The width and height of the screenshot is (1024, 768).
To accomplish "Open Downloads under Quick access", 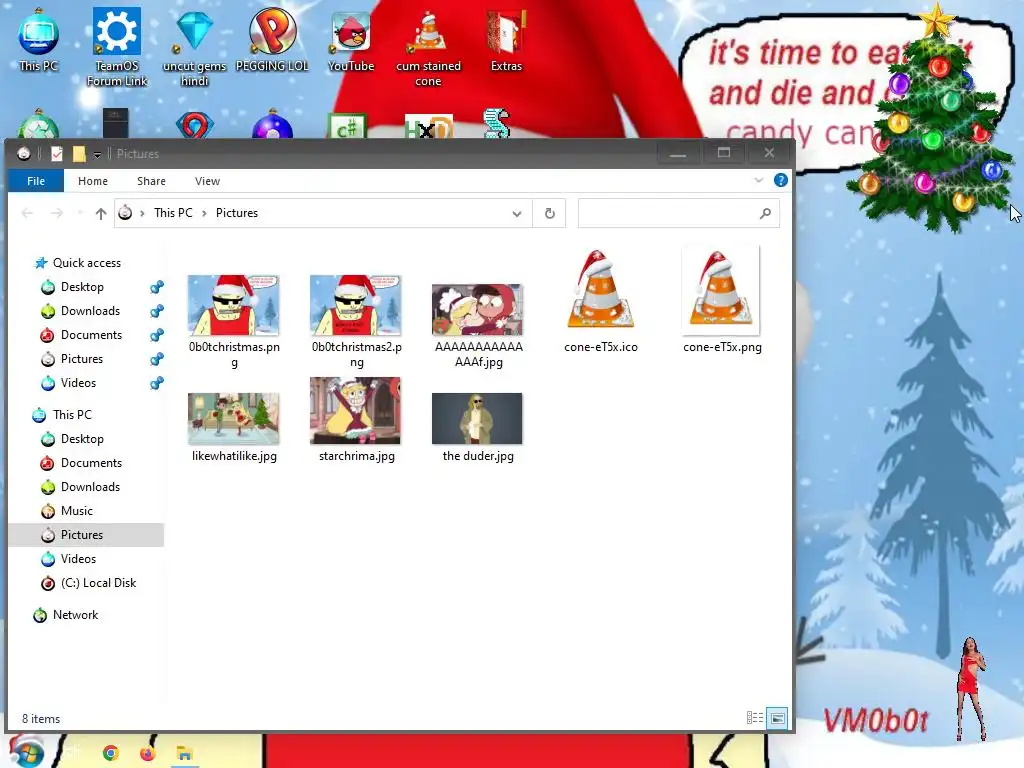I will tap(90, 311).
